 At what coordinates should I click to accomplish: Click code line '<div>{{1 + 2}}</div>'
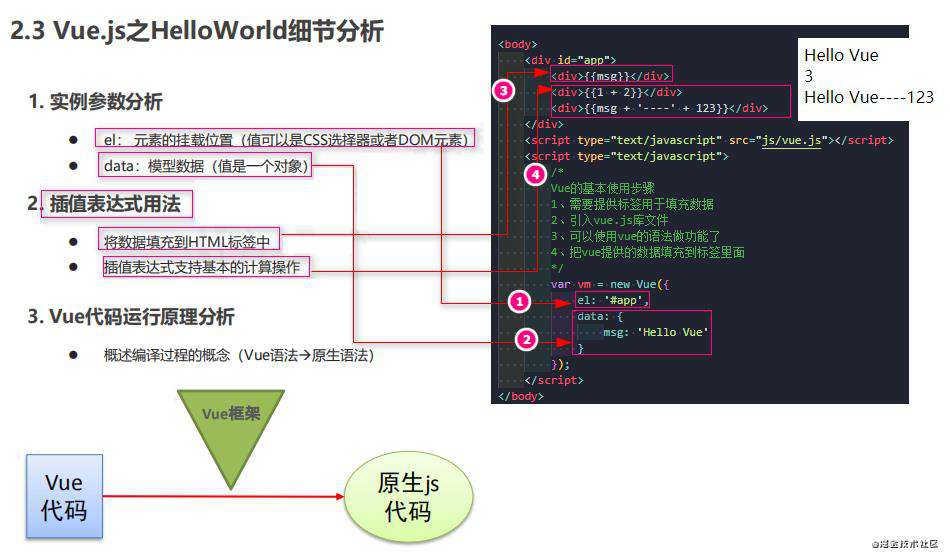point(617,92)
